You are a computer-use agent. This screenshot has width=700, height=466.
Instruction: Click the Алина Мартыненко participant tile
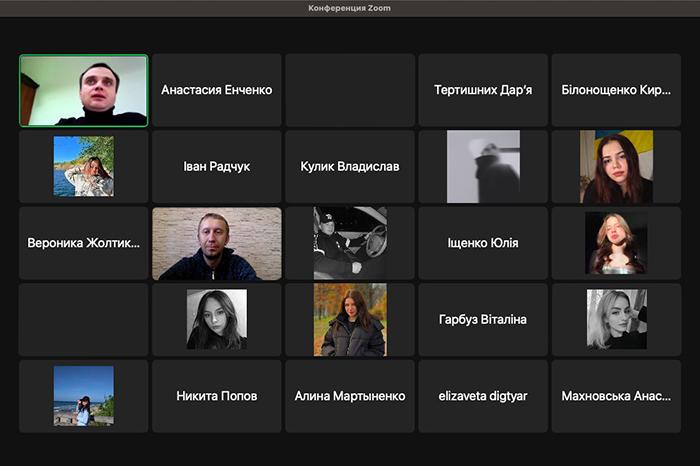350,396
